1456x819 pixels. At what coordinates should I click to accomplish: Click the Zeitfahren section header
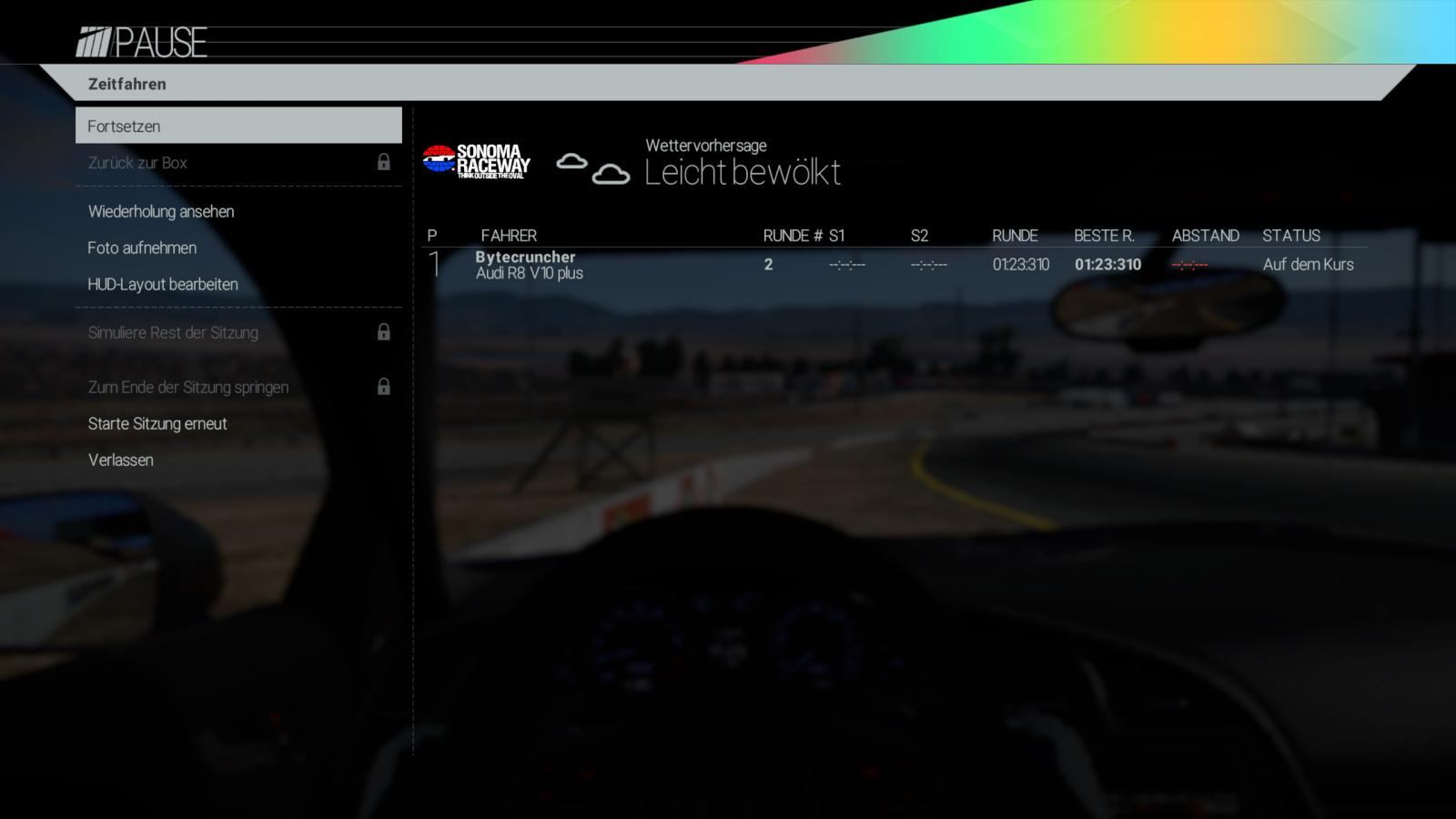point(127,84)
